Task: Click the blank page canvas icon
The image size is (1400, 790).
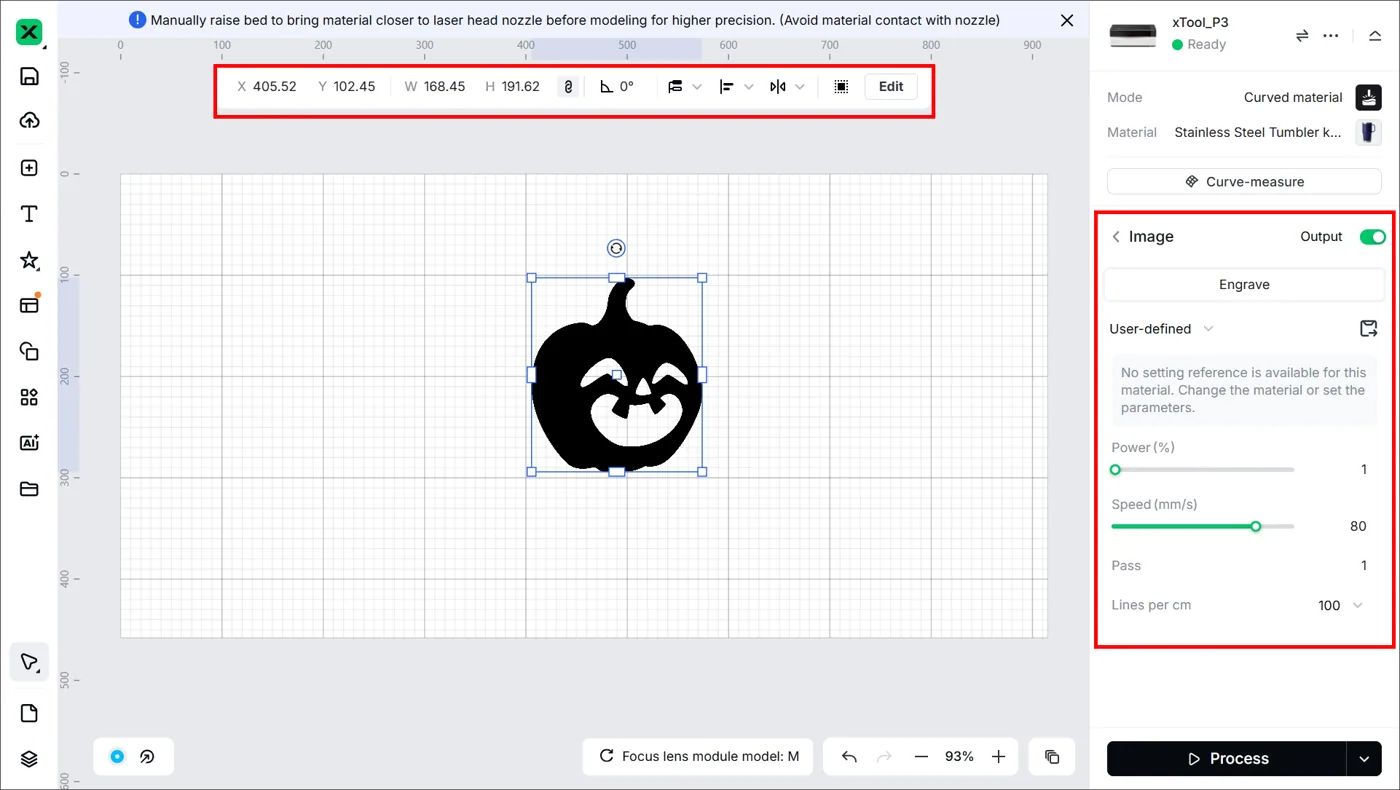Action: (x=29, y=713)
